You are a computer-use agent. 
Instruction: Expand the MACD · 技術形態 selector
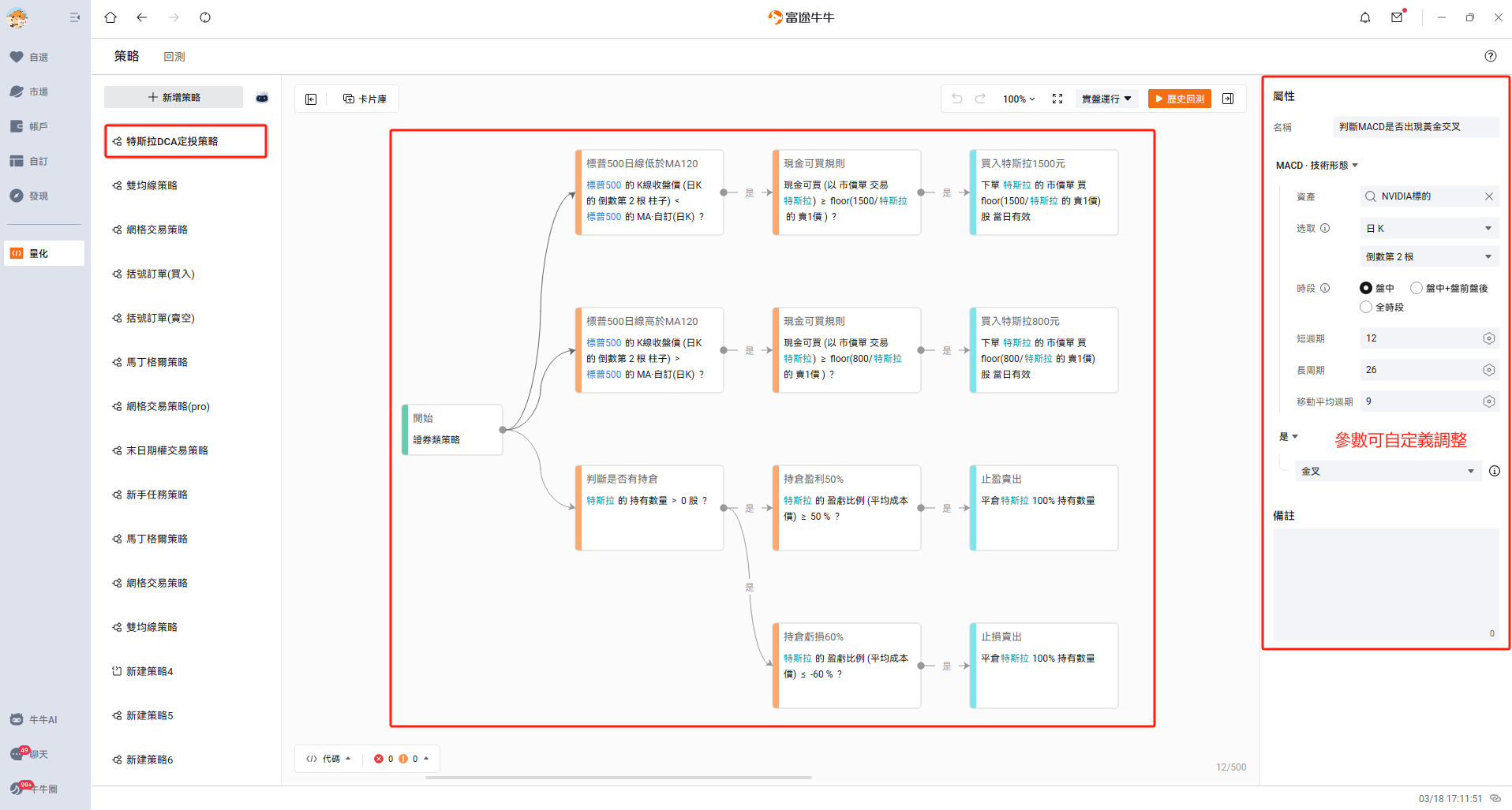click(x=1317, y=165)
